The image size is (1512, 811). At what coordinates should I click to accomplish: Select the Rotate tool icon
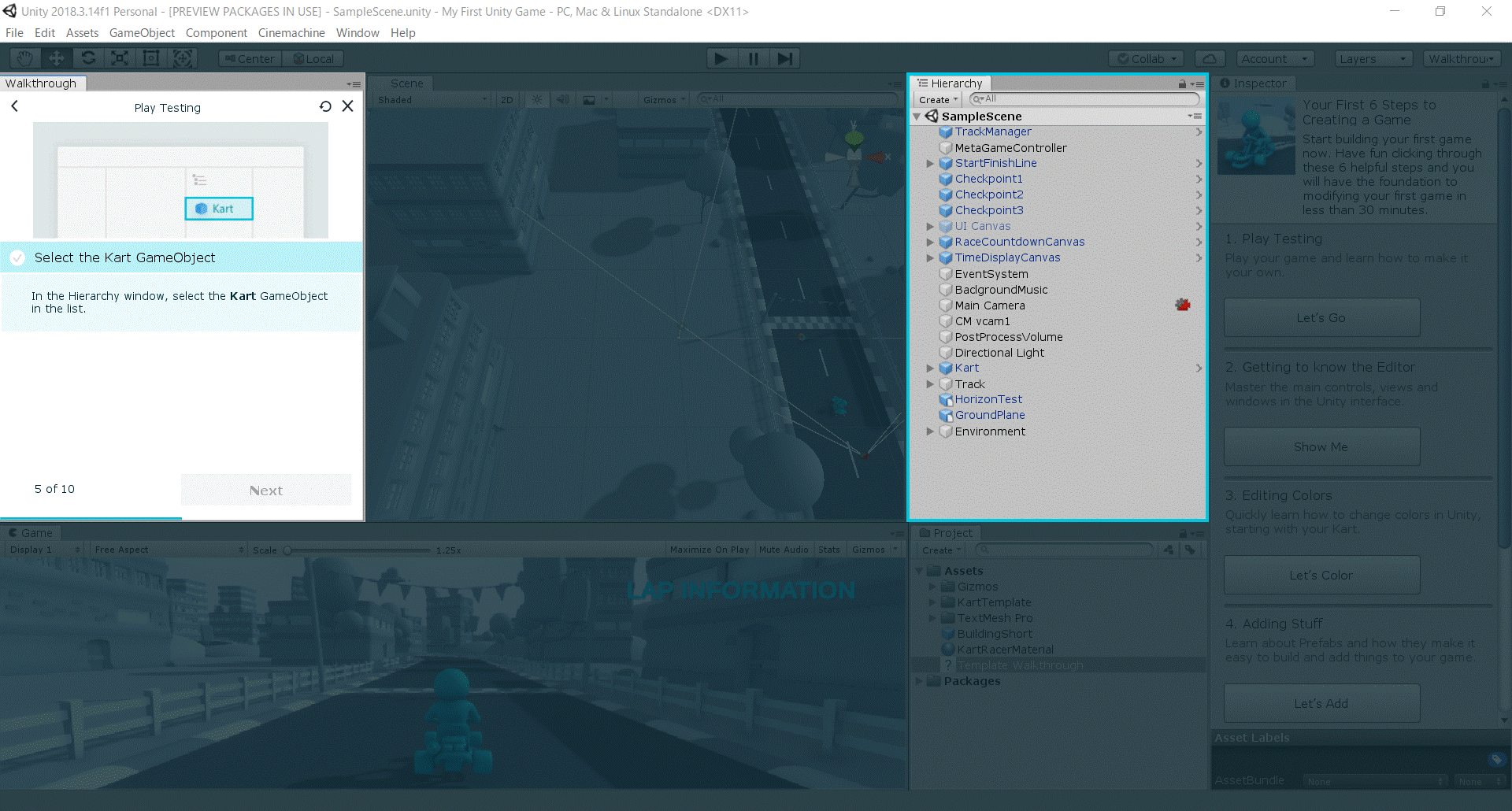point(88,58)
